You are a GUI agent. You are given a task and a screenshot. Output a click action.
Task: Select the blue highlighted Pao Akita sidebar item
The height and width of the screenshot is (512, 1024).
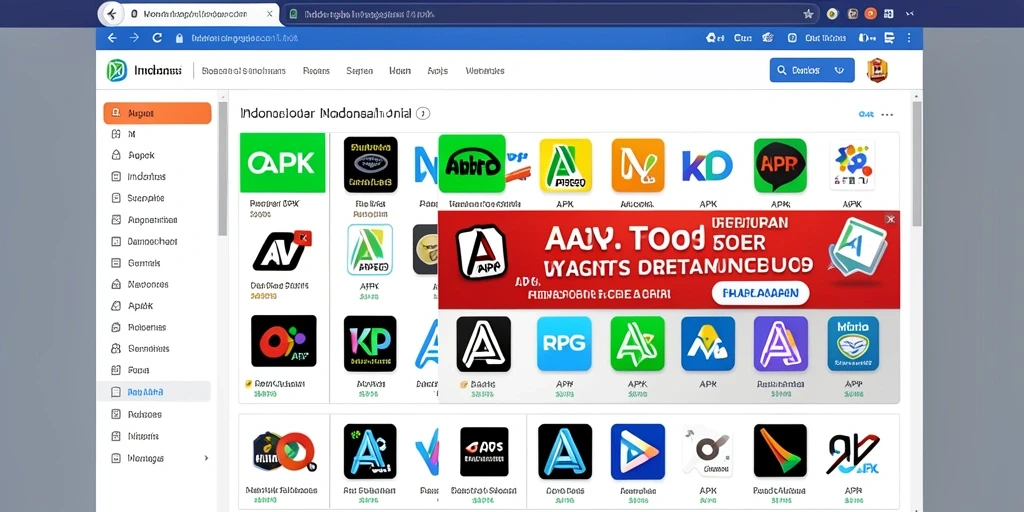[154, 392]
